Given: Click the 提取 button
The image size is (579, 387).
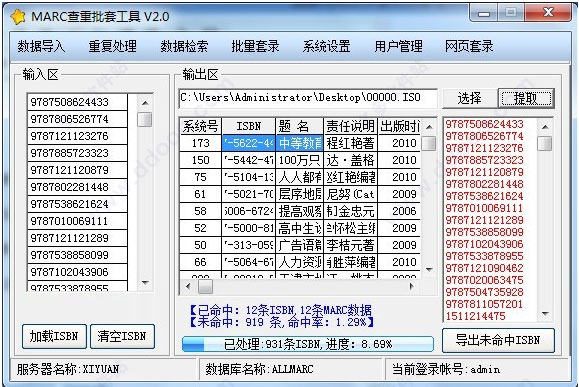Looking at the screenshot, I should pyautogui.click(x=526, y=98).
